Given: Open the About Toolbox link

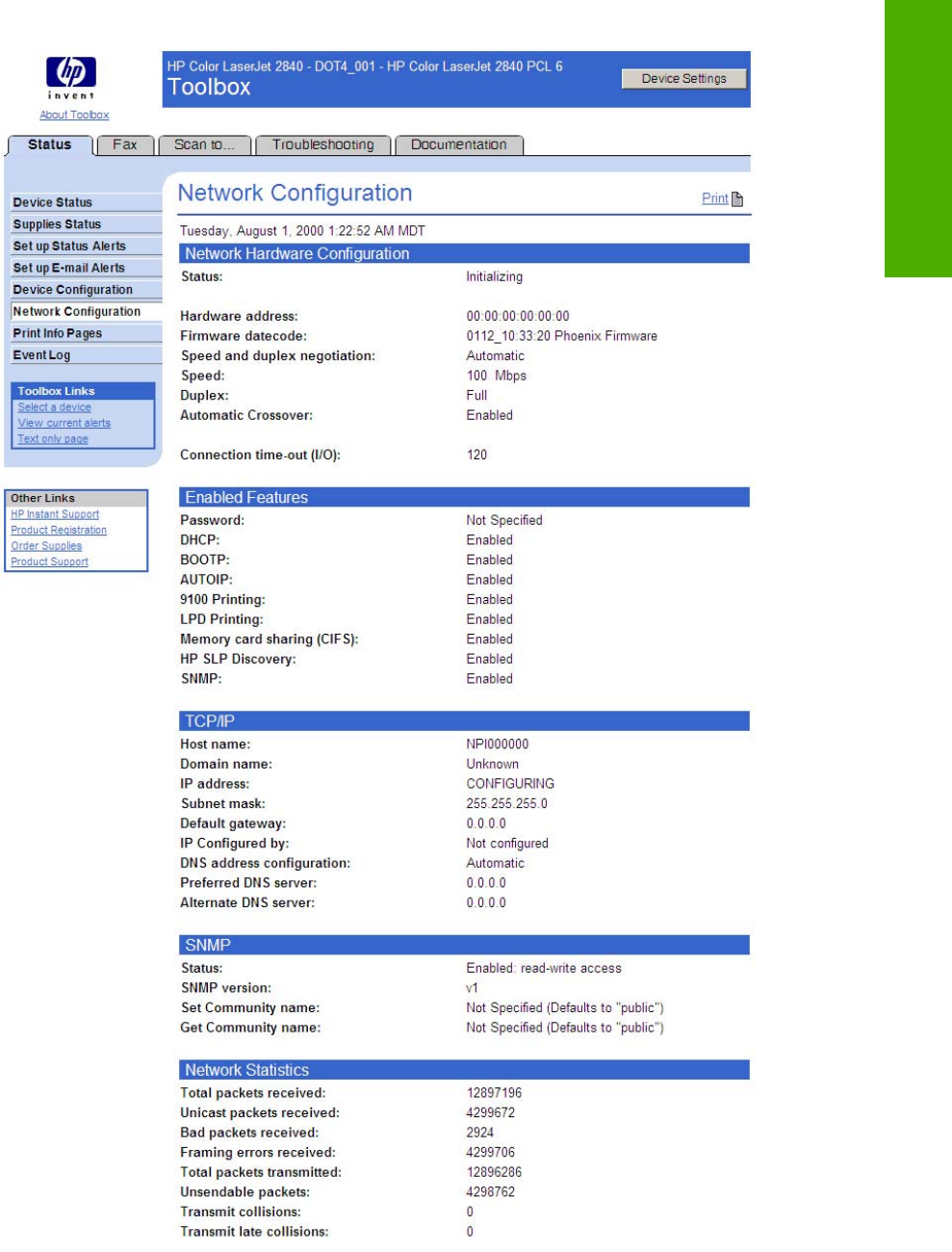Looking at the screenshot, I should (74, 116).
